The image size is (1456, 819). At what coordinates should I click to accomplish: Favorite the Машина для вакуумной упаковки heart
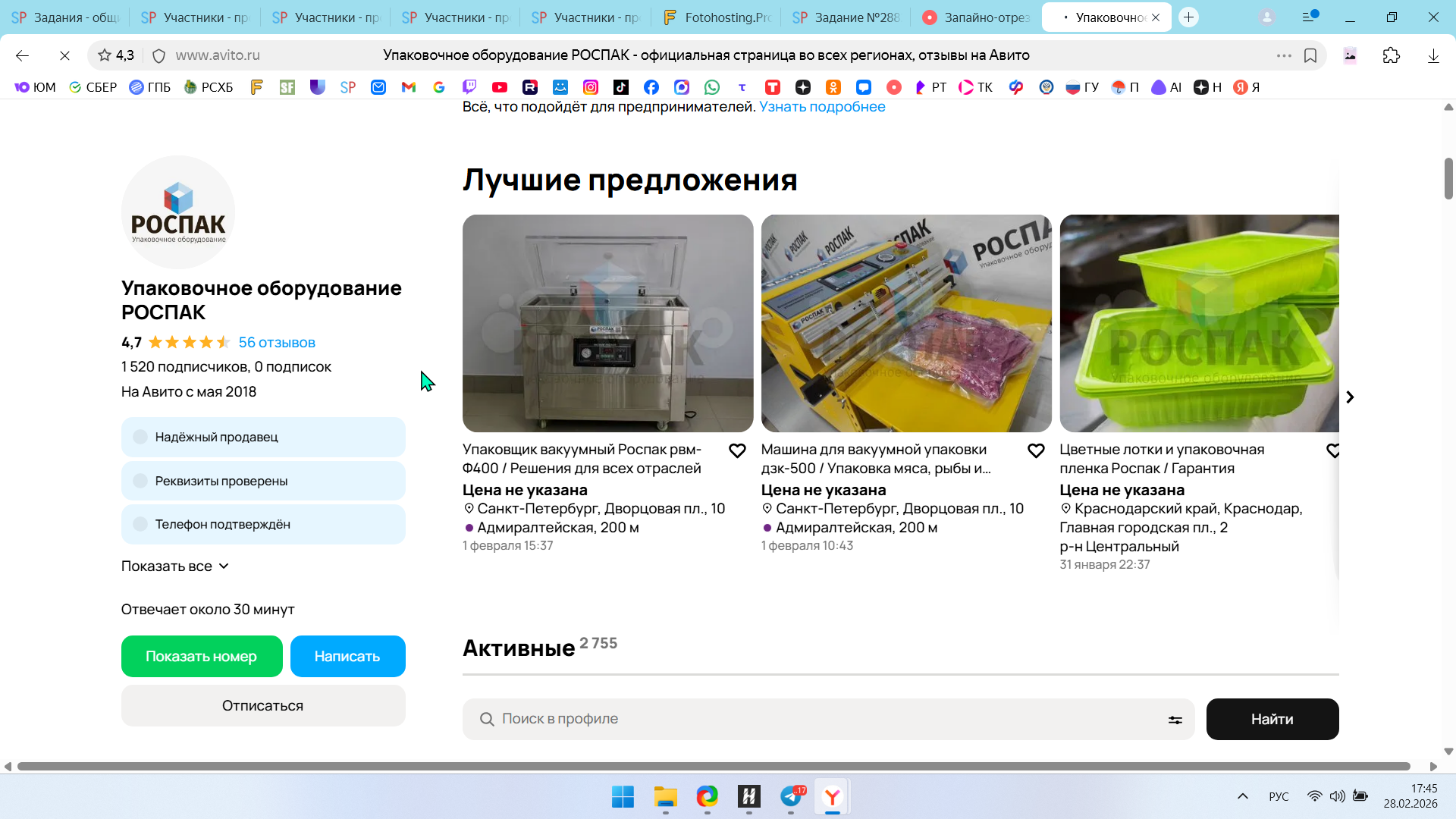coord(1036,450)
